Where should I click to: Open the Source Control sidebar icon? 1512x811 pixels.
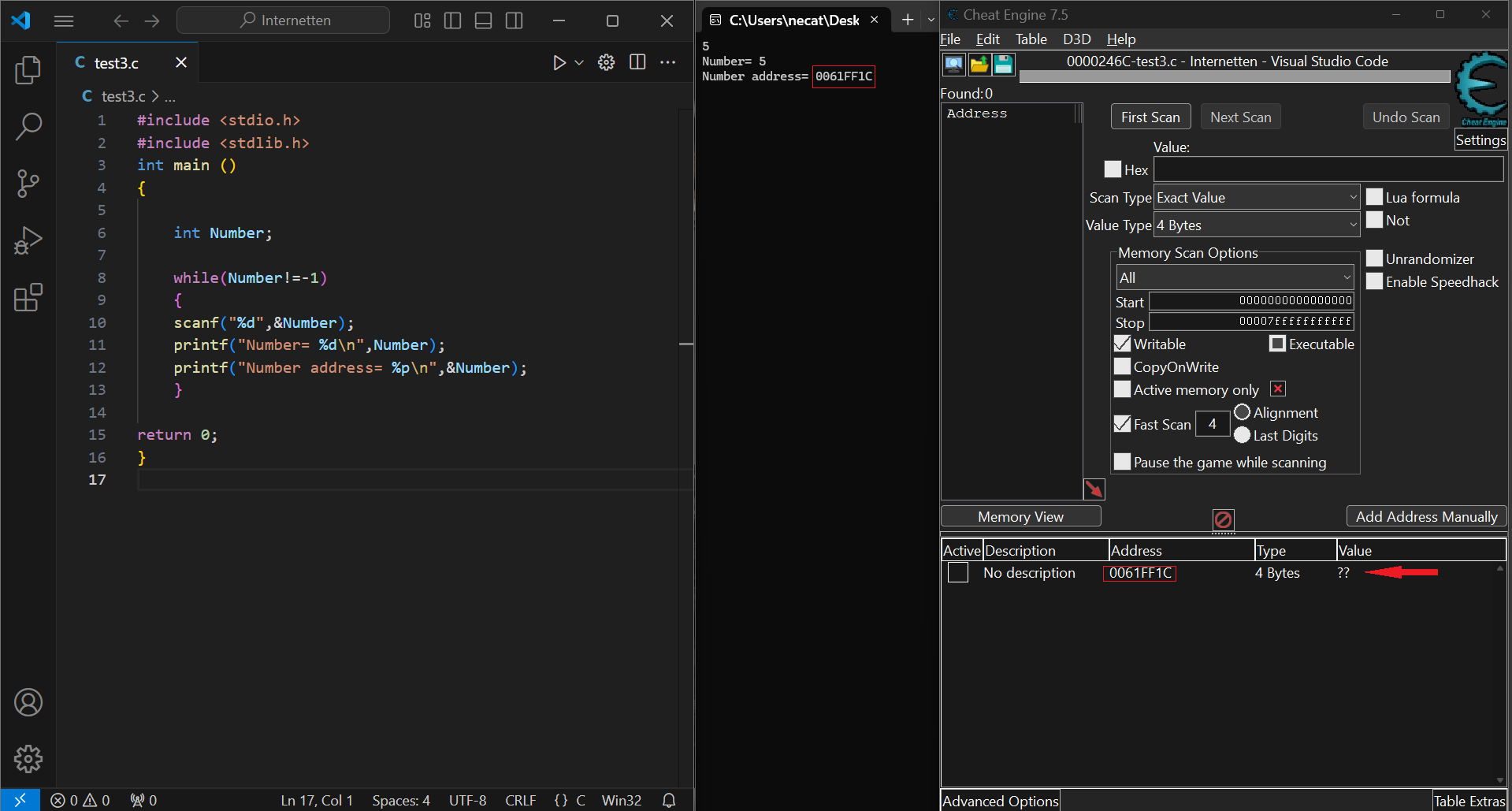tap(28, 184)
